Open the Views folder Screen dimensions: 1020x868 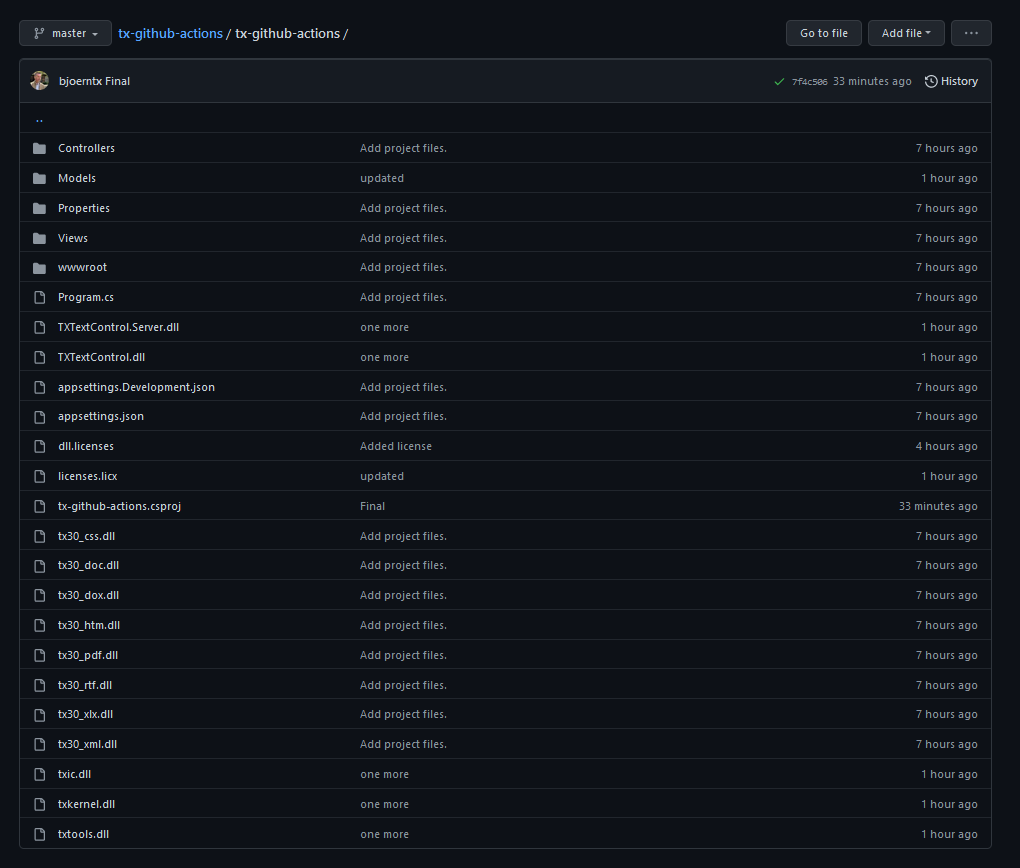tap(73, 238)
